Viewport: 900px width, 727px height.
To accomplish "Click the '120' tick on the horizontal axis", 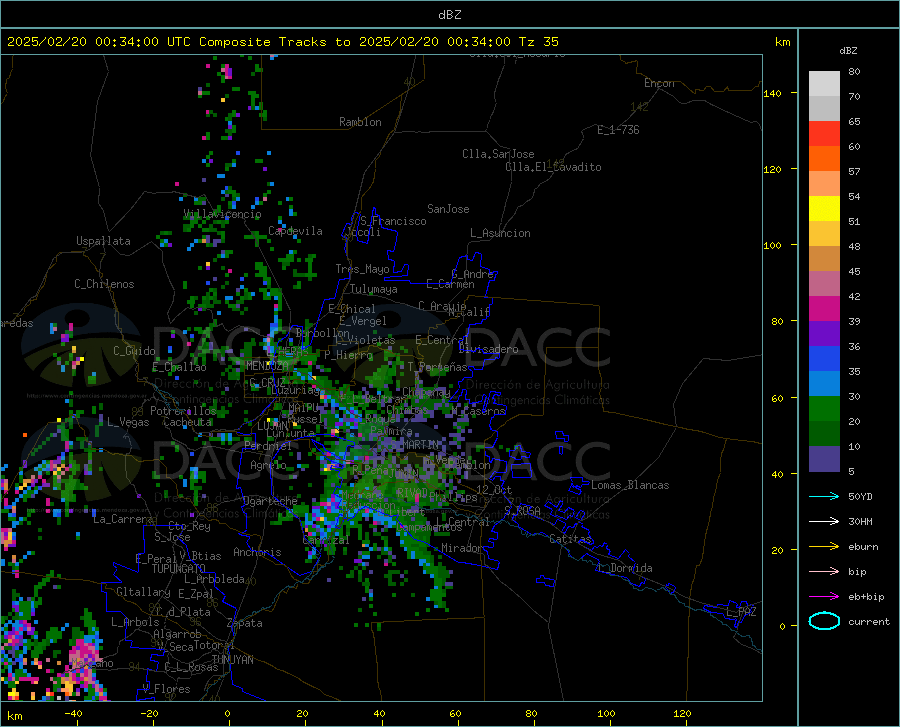I will (682, 714).
